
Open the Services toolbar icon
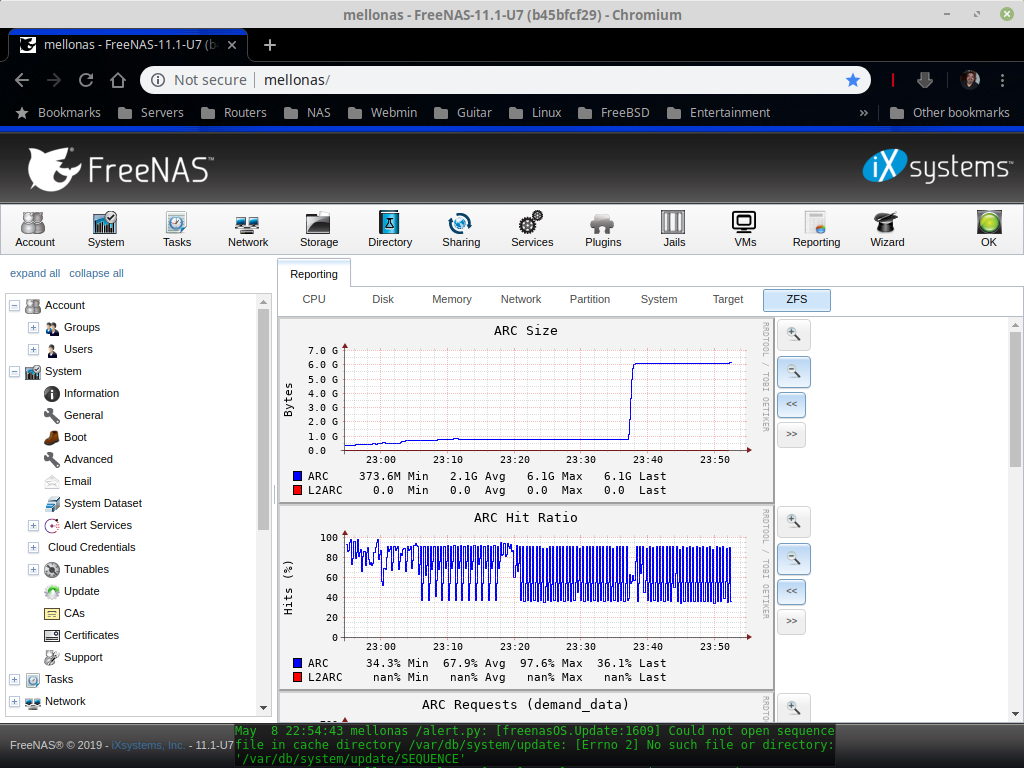(532, 229)
